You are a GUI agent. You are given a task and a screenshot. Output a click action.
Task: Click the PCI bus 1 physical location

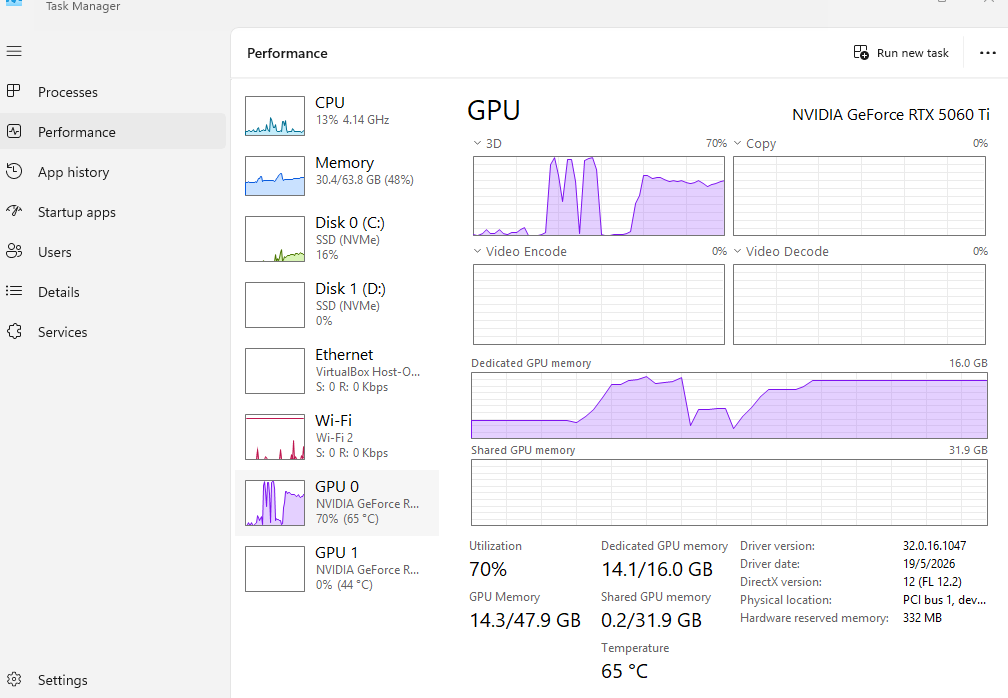point(944,600)
